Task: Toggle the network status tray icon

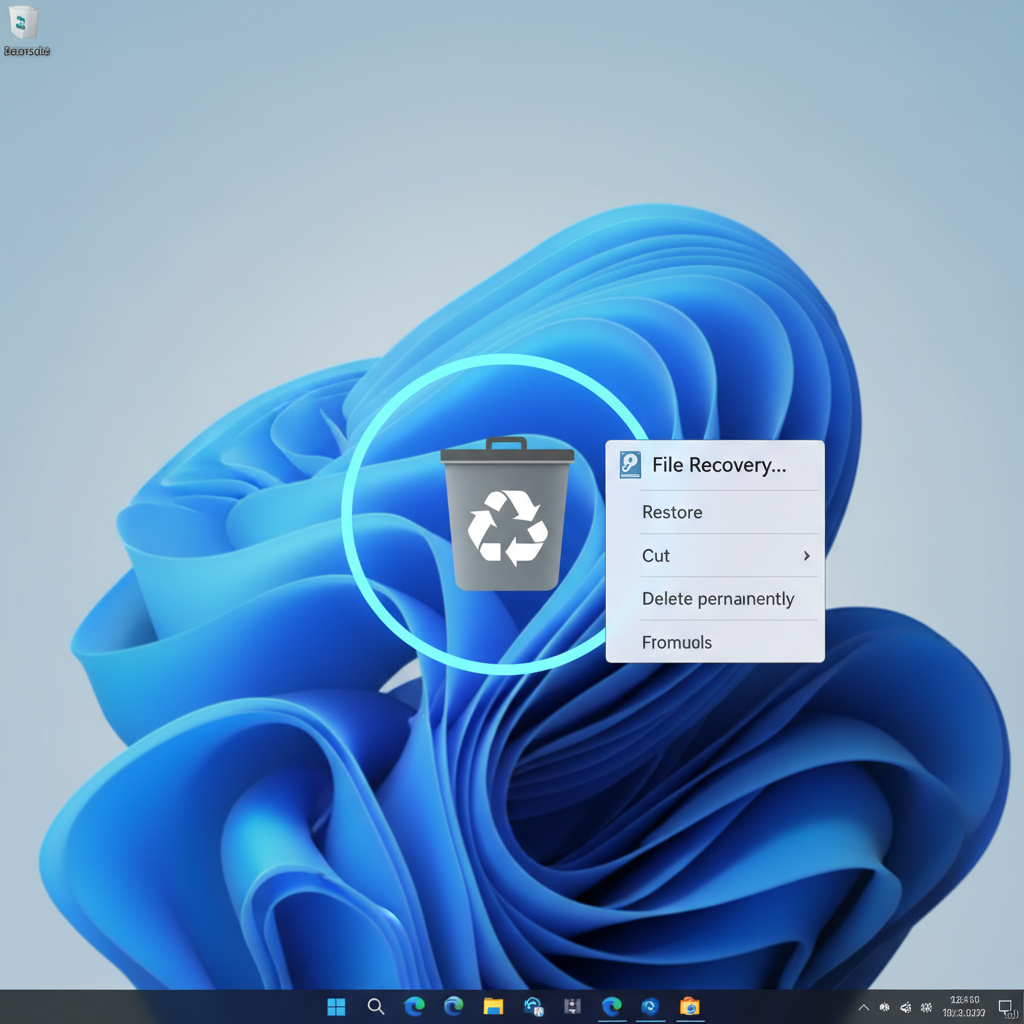Action: coord(883,1008)
